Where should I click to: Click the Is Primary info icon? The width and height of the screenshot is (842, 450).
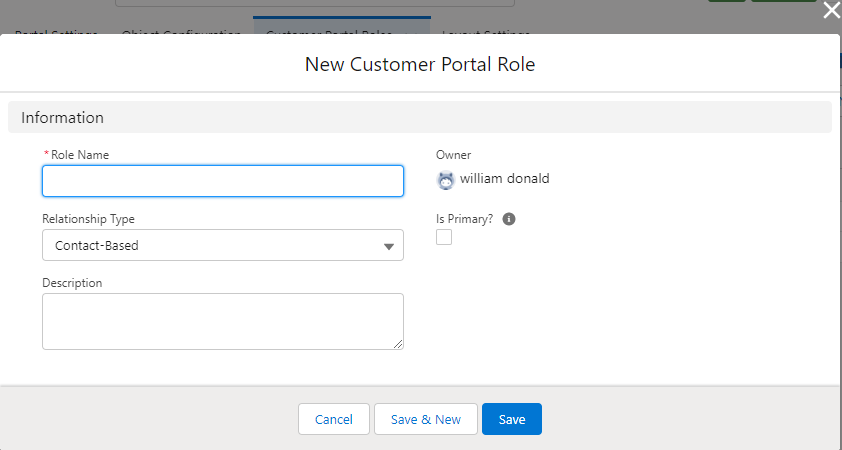509,219
